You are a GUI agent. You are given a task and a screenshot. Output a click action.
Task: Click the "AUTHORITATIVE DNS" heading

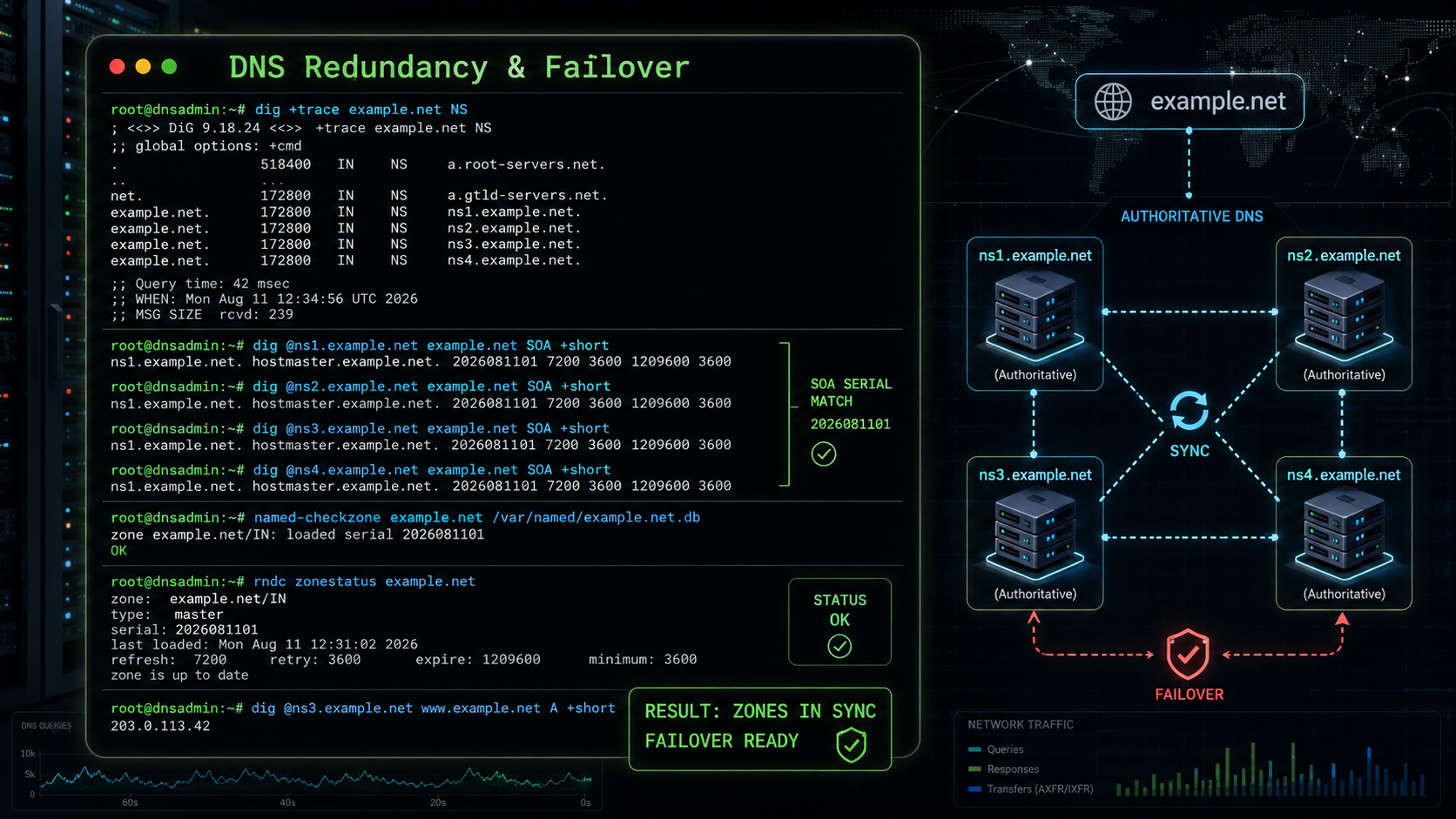tap(1191, 217)
